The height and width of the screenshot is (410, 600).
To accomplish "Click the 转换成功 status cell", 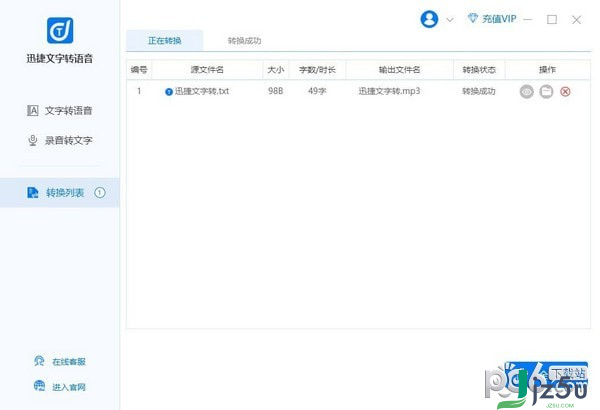I will pyautogui.click(x=479, y=91).
